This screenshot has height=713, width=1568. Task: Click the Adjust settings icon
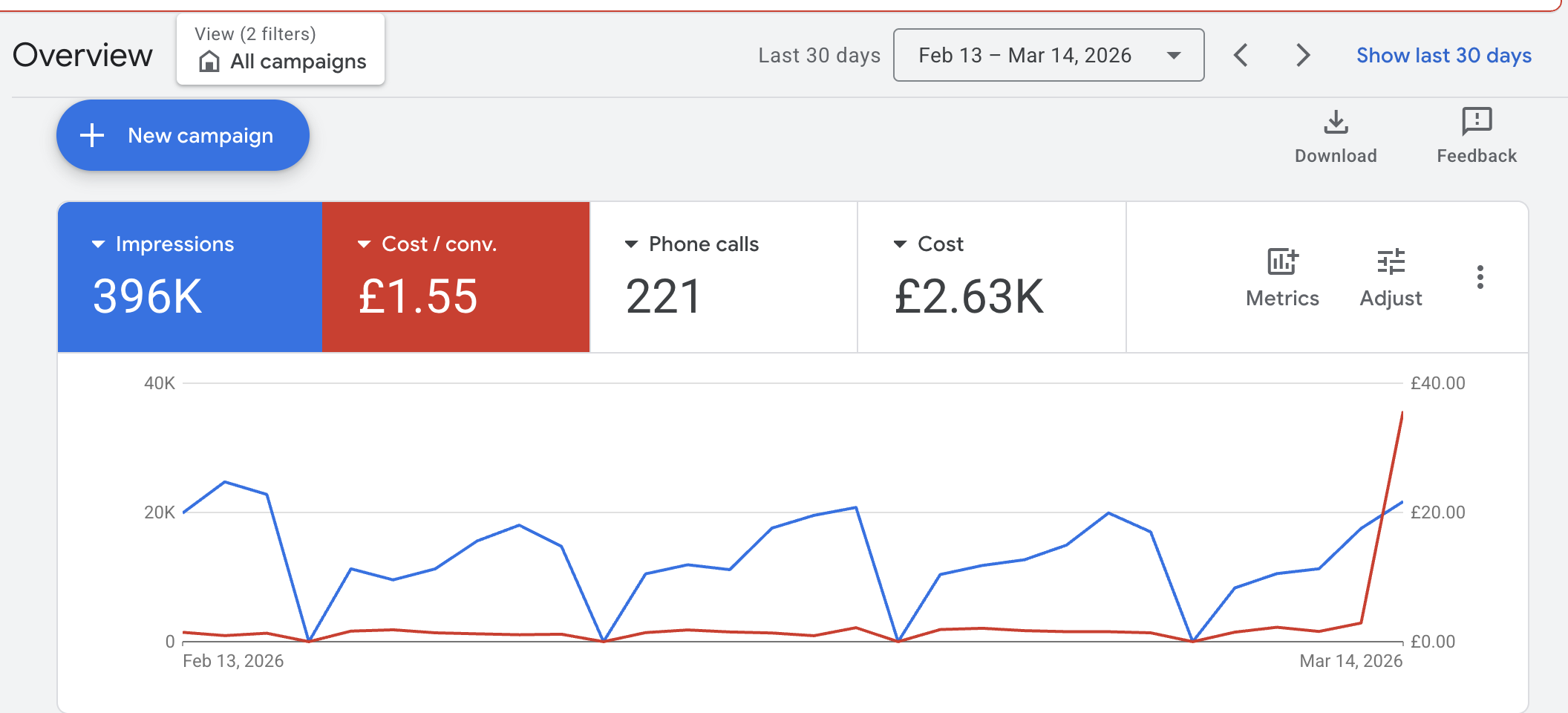click(1391, 261)
